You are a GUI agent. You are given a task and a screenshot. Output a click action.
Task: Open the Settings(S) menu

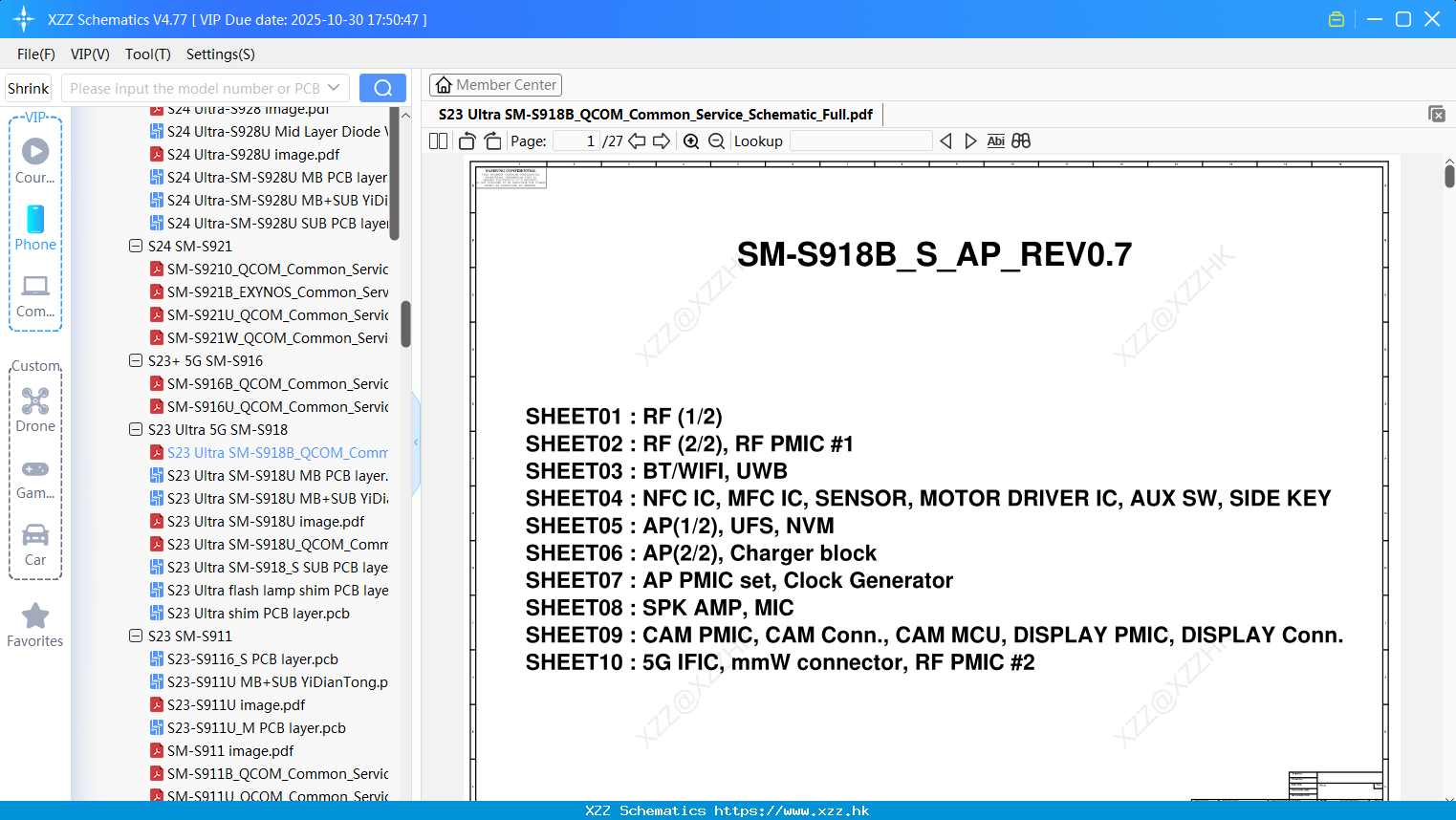point(221,54)
